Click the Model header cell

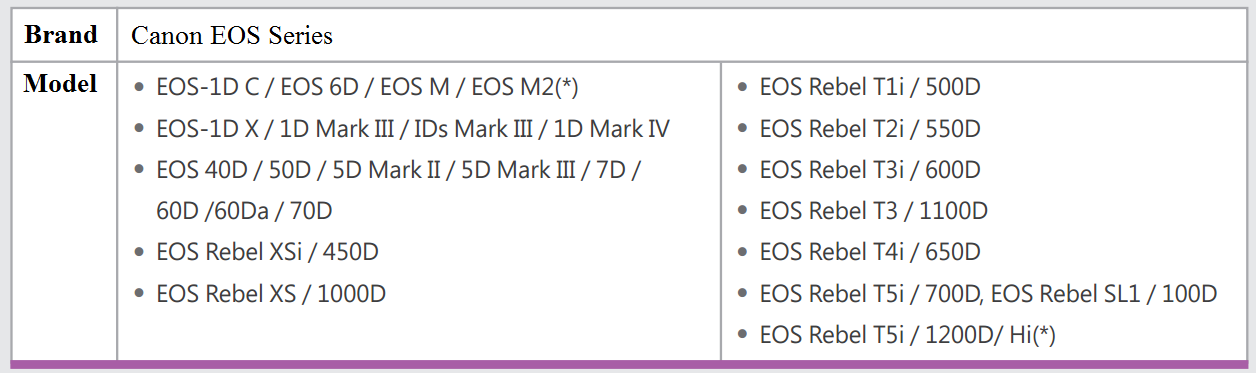(61, 210)
